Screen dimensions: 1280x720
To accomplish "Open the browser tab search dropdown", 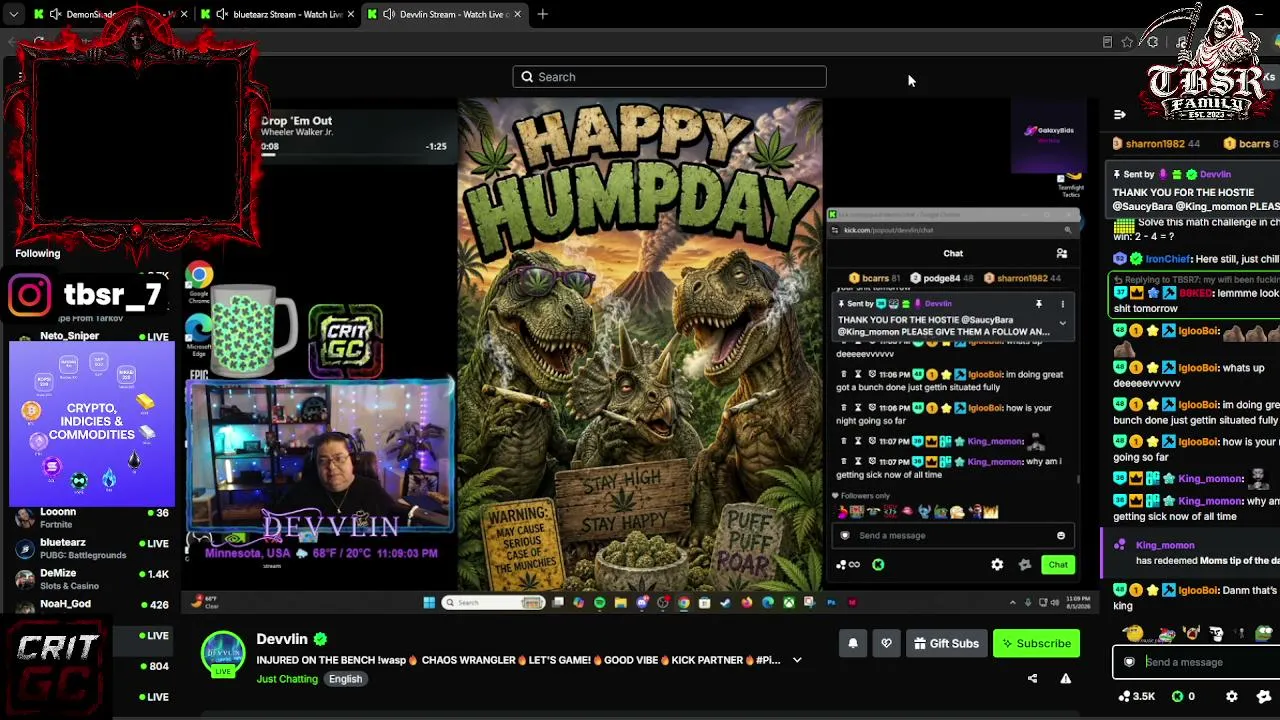I will (x=13, y=14).
